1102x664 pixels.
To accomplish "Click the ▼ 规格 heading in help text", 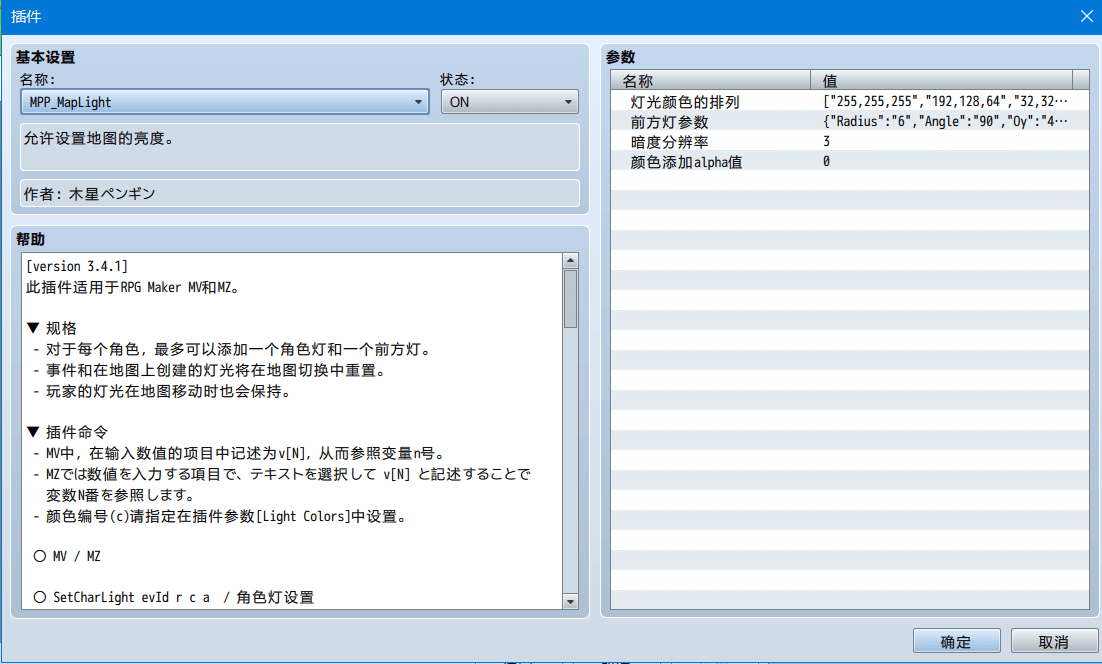I will coord(51,328).
